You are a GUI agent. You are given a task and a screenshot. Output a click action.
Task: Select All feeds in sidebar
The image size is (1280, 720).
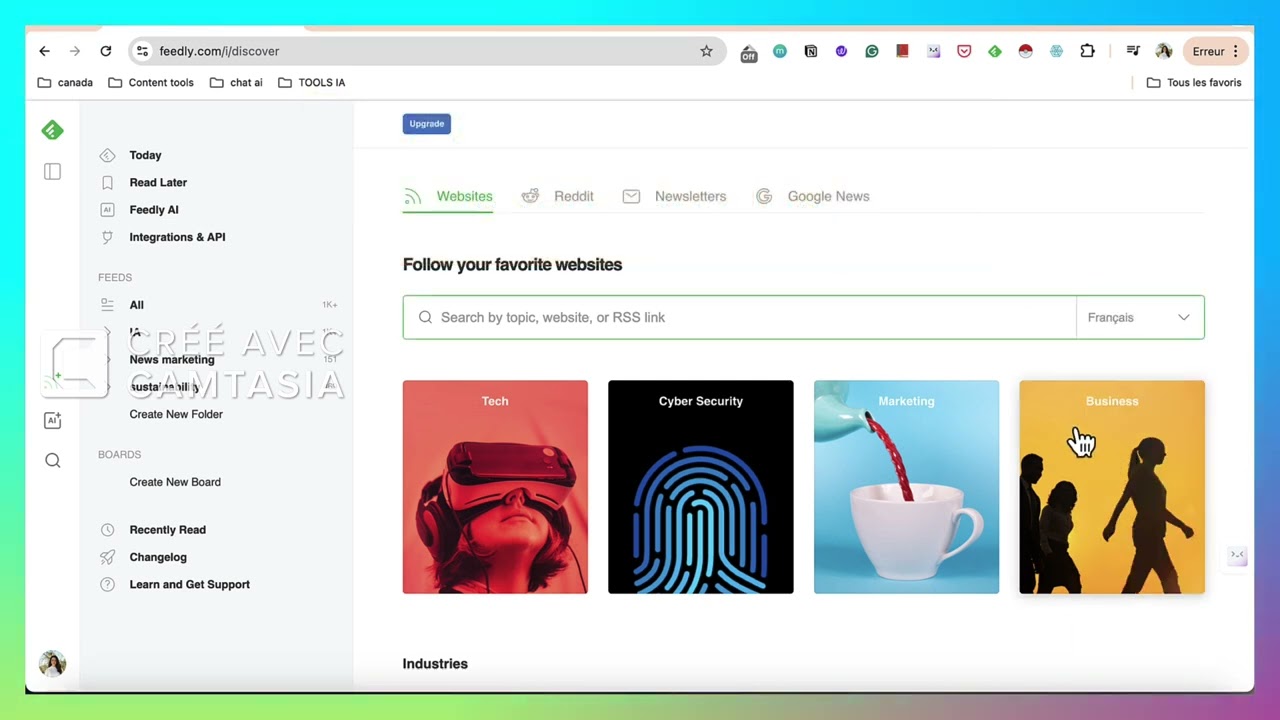coord(136,305)
